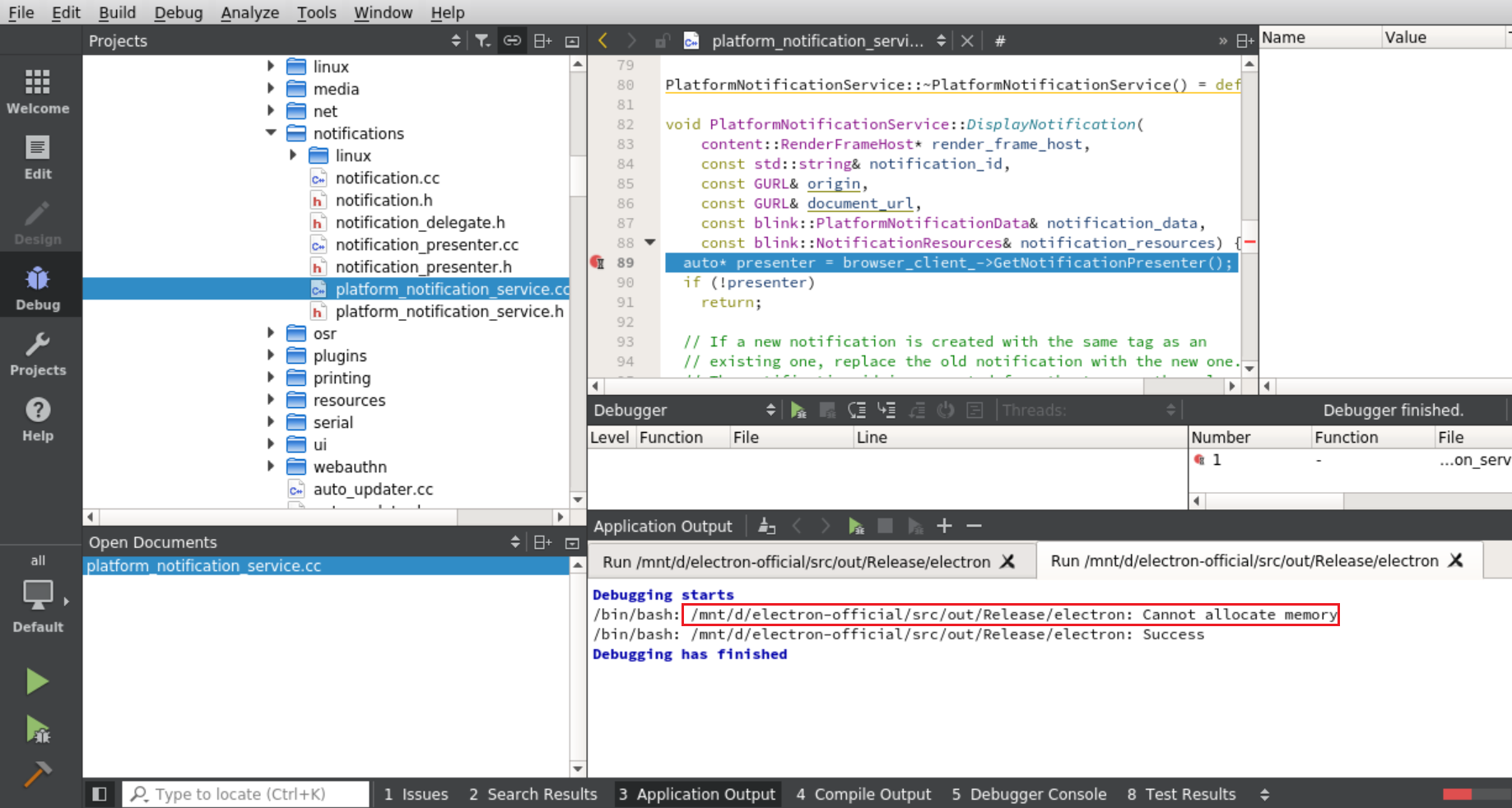Add a new output pane with the plus button
The image size is (1512, 808).
943,526
